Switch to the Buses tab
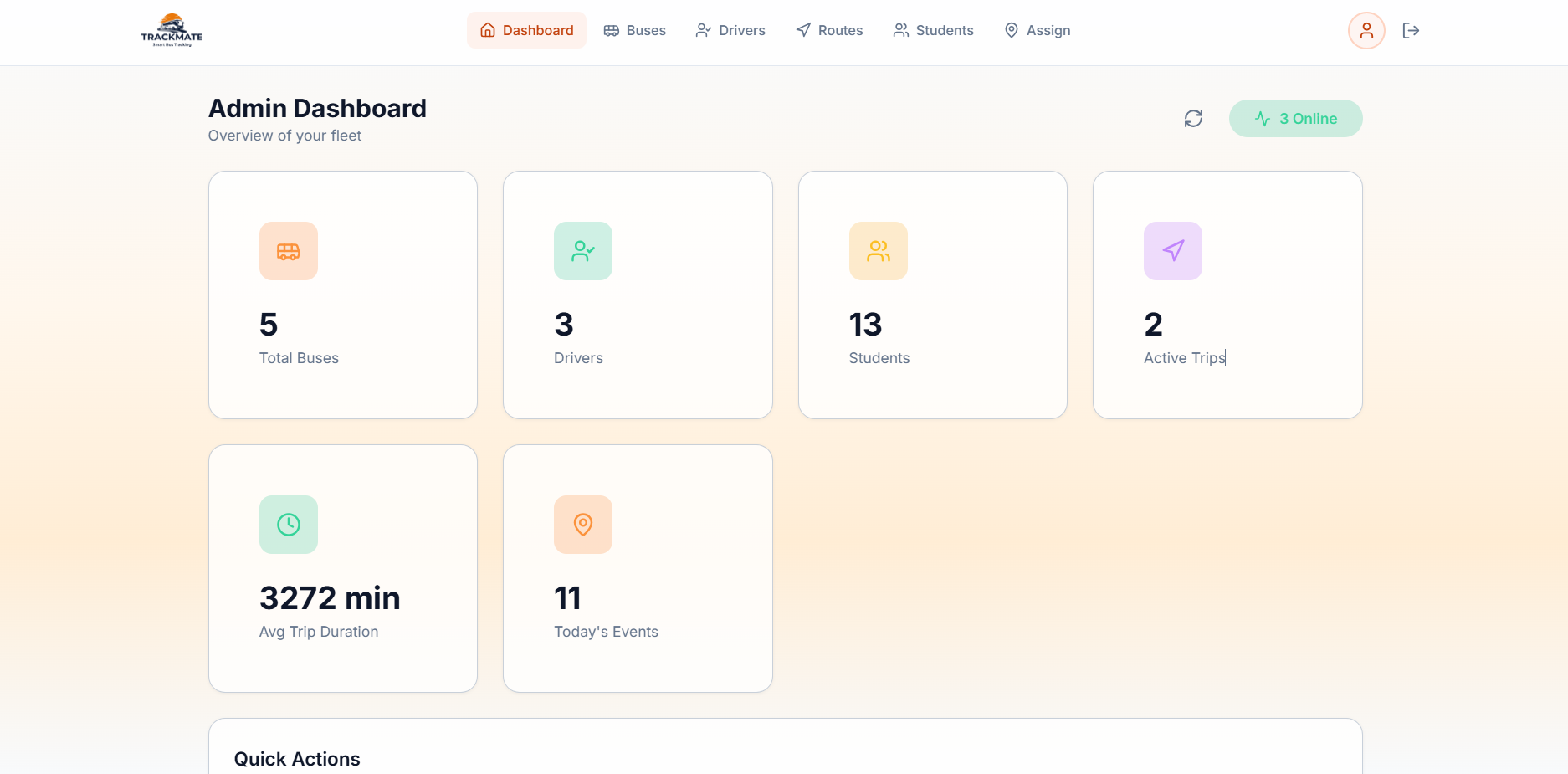 tap(635, 30)
